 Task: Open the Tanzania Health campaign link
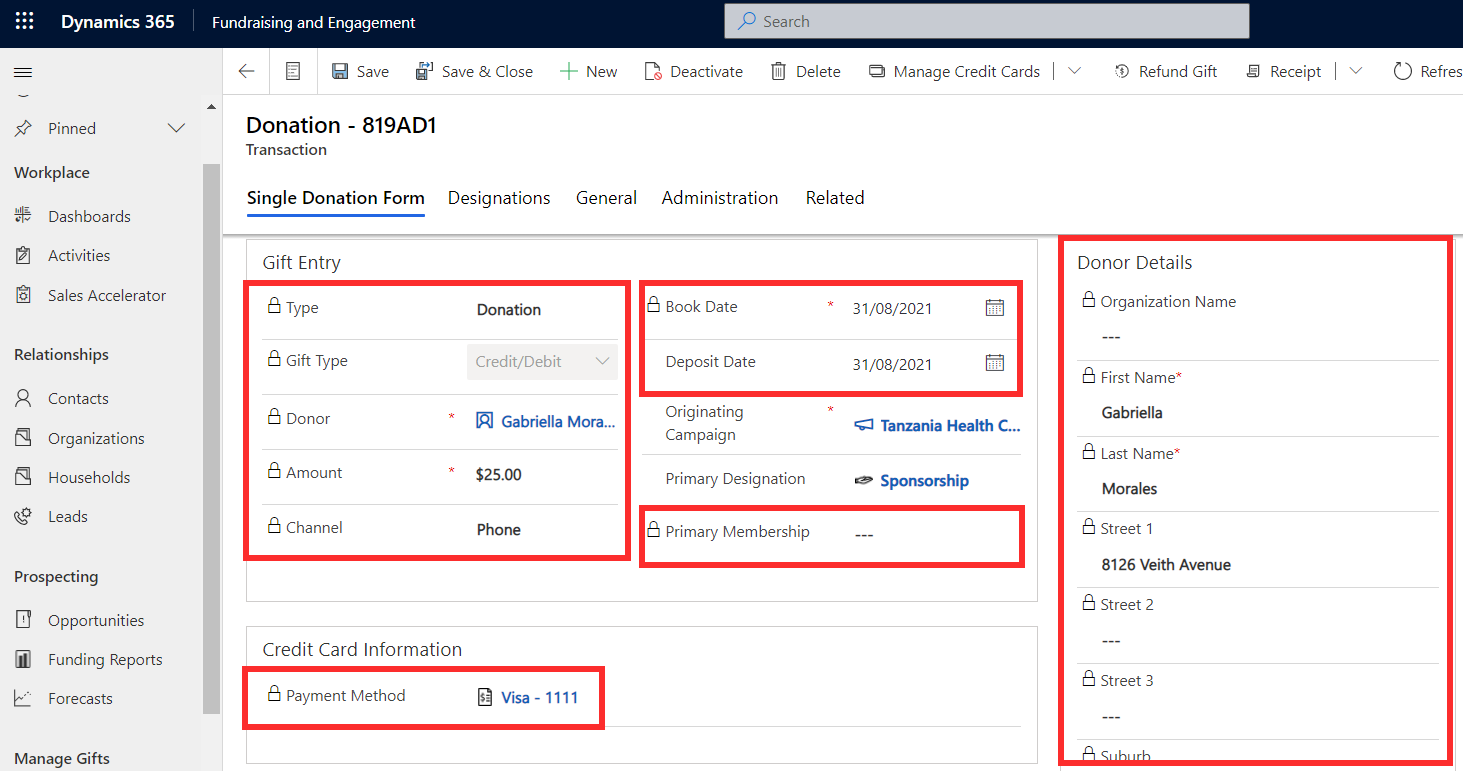point(950,425)
